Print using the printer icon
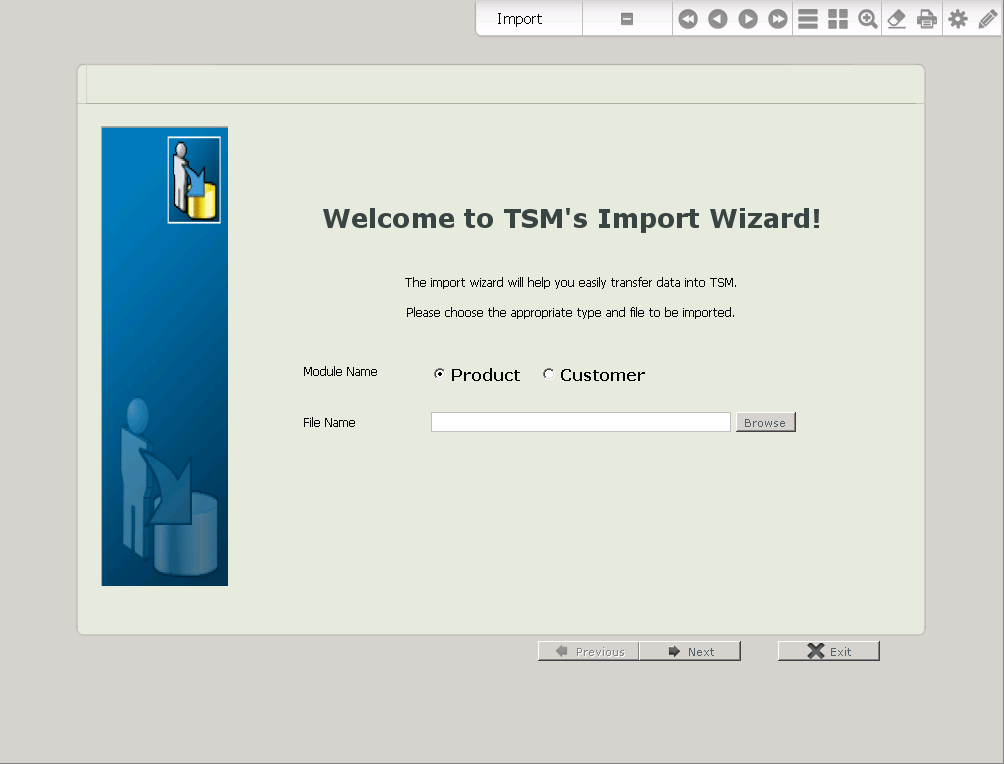Screen dimensions: 1004x764 point(927,19)
